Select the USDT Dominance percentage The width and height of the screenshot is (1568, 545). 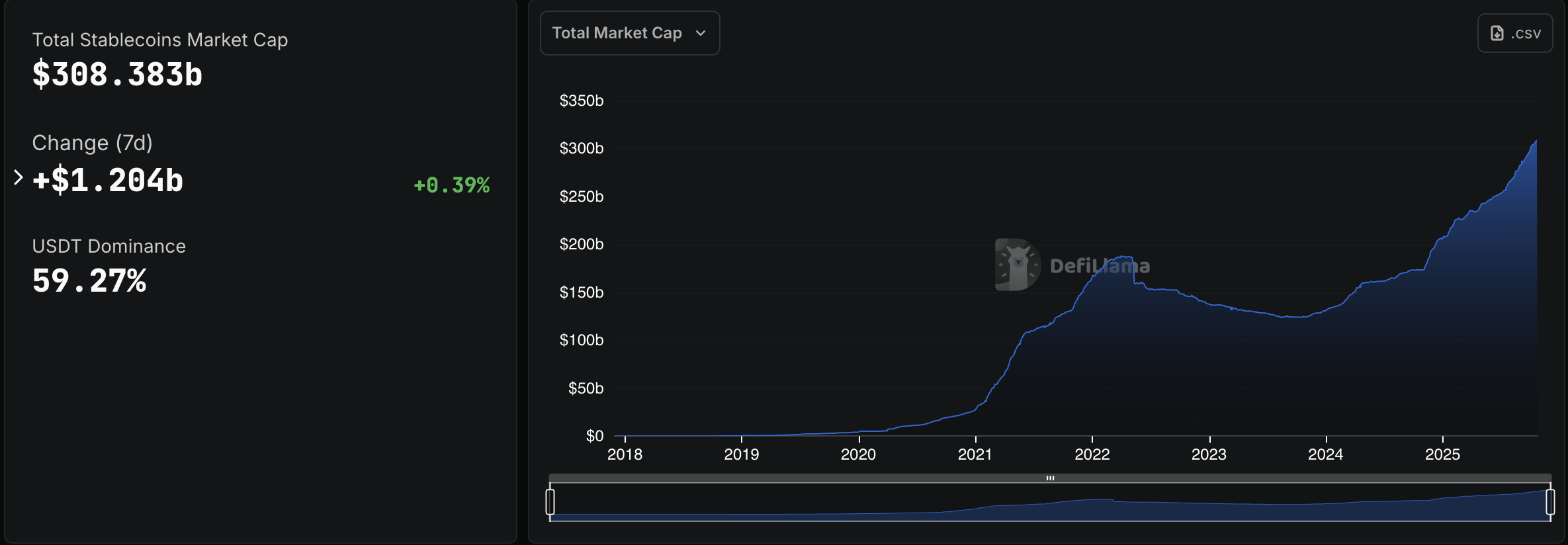(89, 280)
